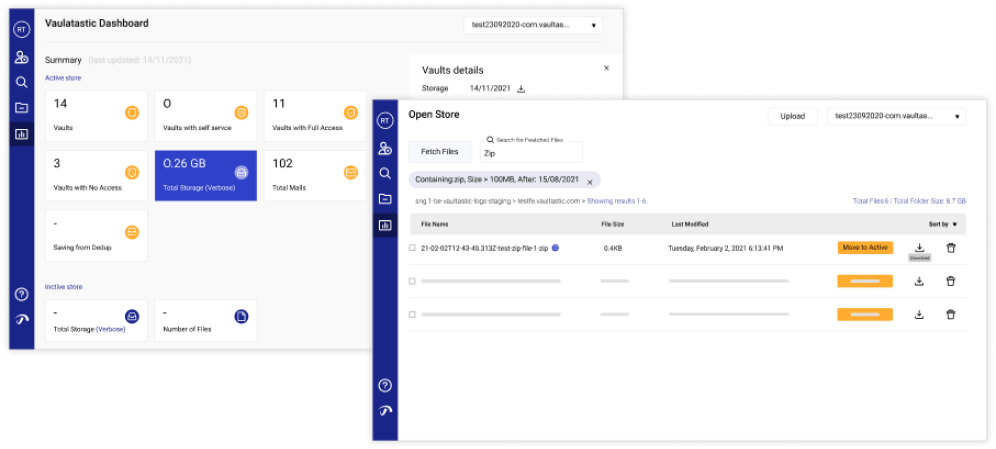This screenshot has height=449, width=996.
Task: Expand the account dropdown on Dashboard header
Action: tap(532, 25)
